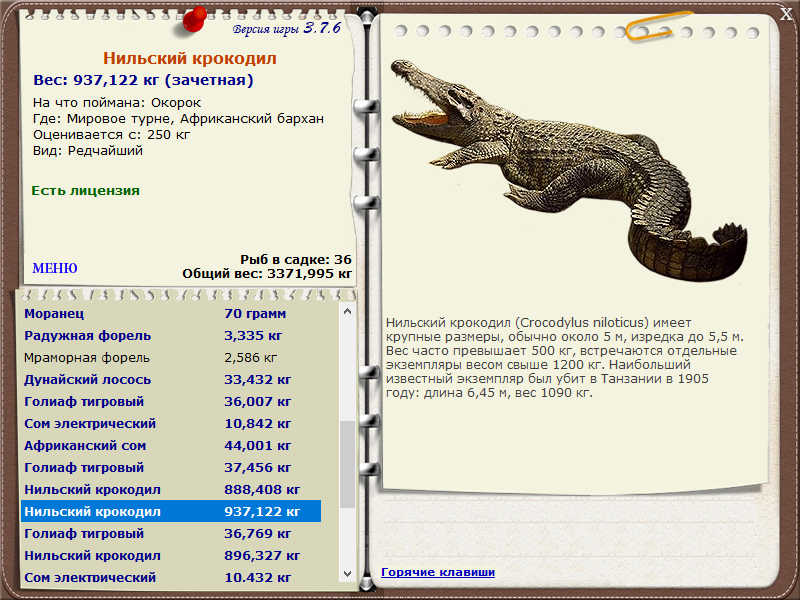
Task: Open the Горячие клавиши link
Action: (438, 572)
